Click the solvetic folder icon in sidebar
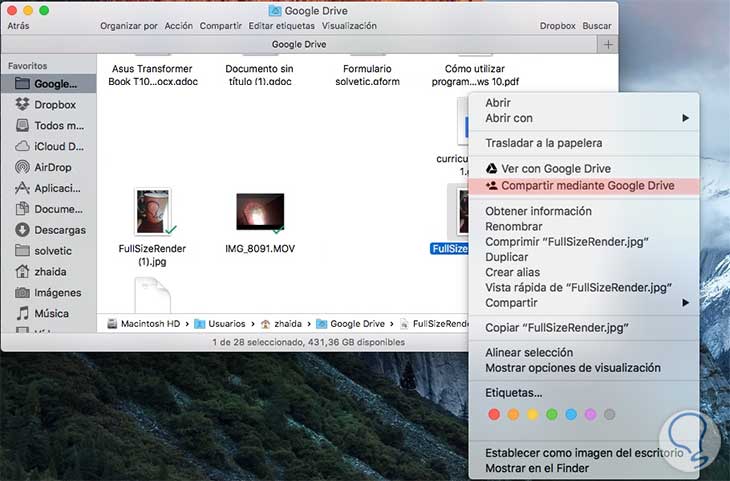 (22, 251)
